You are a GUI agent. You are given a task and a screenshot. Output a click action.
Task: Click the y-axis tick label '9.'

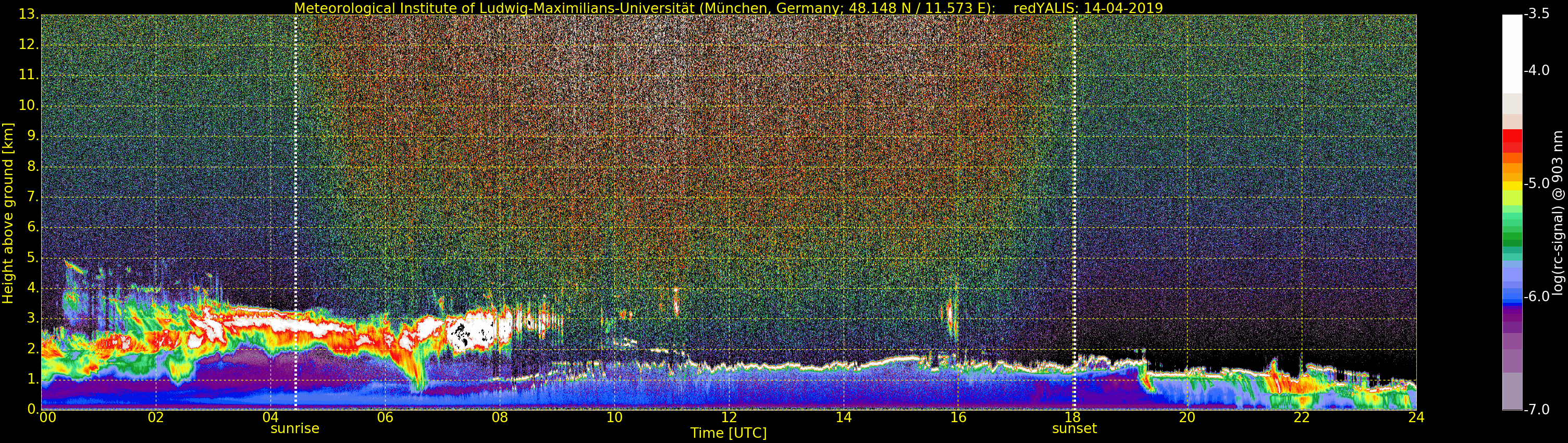tap(33, 136)
